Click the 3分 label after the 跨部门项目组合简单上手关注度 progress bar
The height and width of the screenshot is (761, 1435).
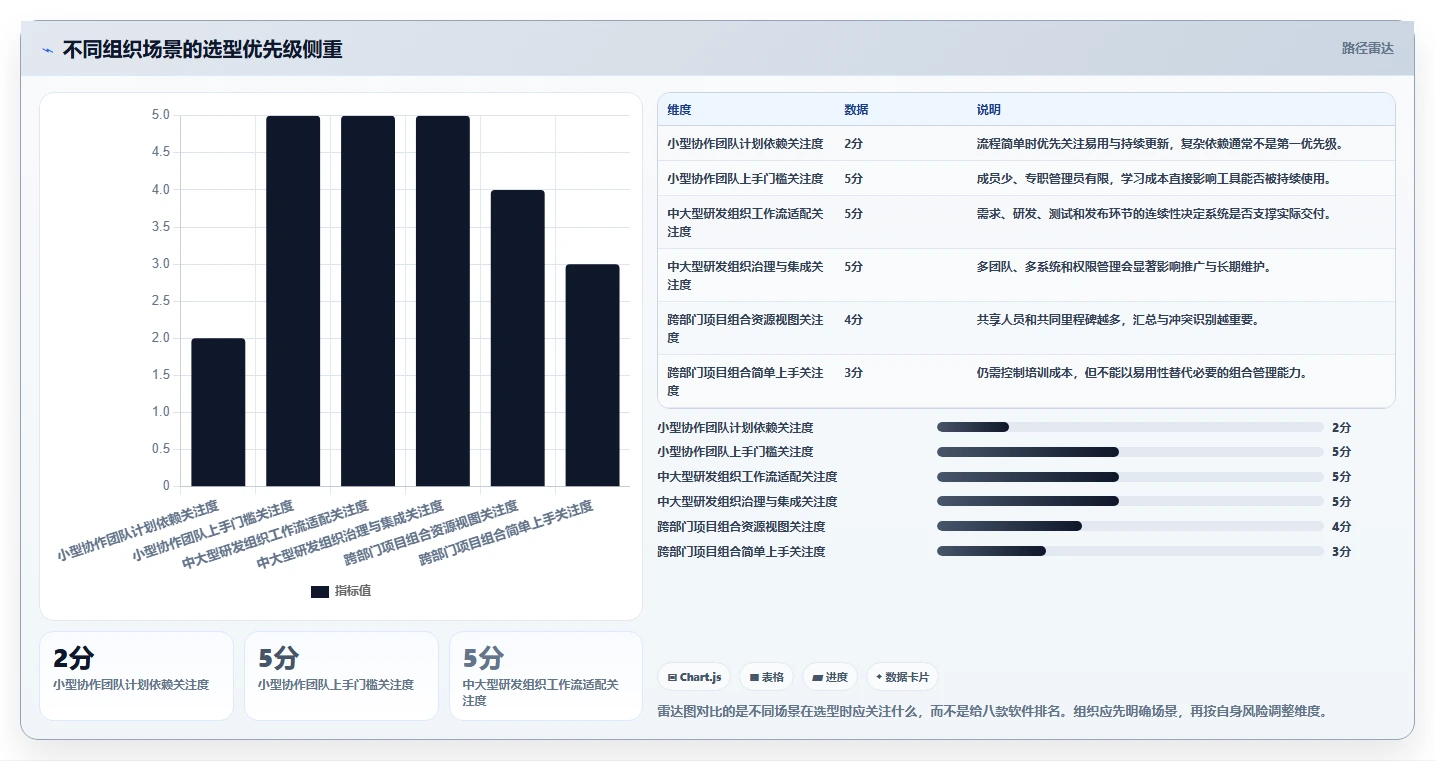(1341, 552)
